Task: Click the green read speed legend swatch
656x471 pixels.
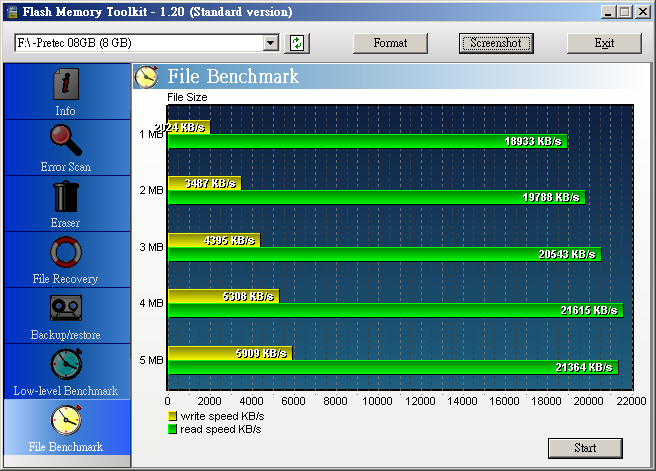Action: tap(172, 429)
